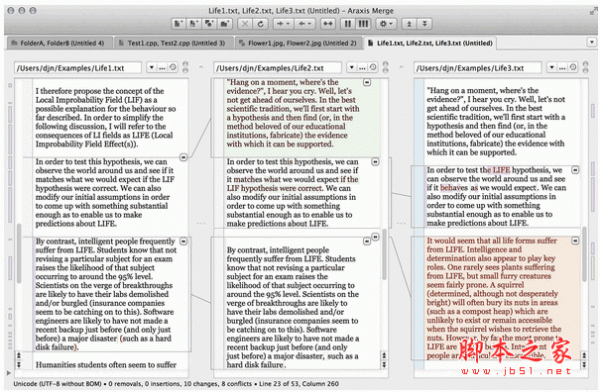
Task: Click the change overview strip at far right
Action: 593,226
